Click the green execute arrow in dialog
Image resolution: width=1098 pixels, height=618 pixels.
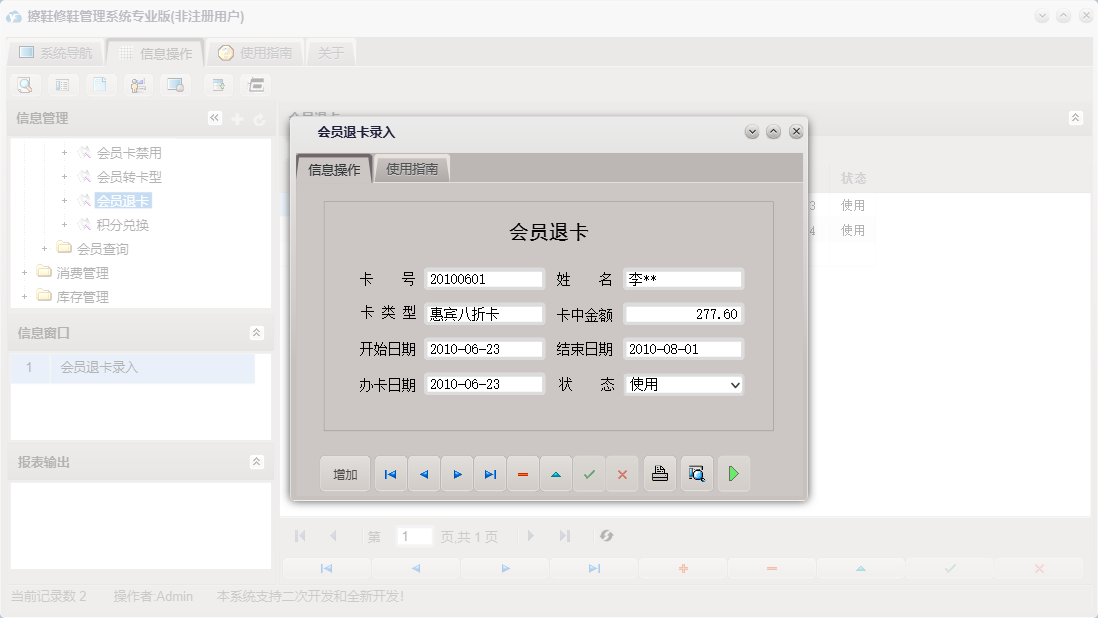pyautogui.click(x=734, y=473)
